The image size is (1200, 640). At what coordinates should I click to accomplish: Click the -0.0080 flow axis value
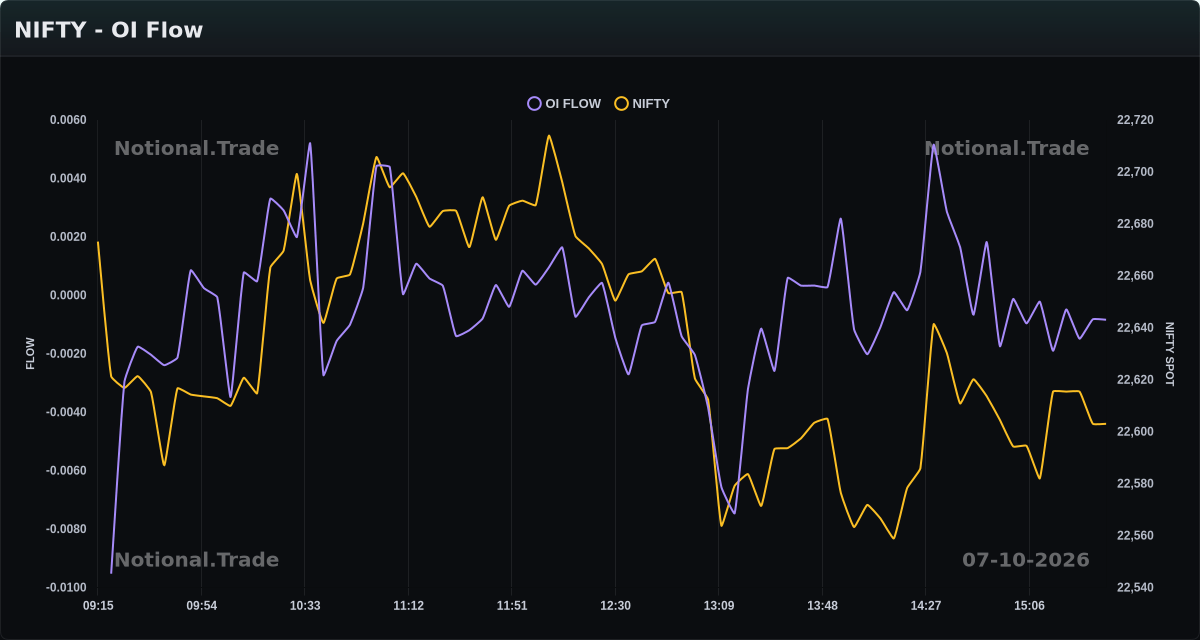66,530
